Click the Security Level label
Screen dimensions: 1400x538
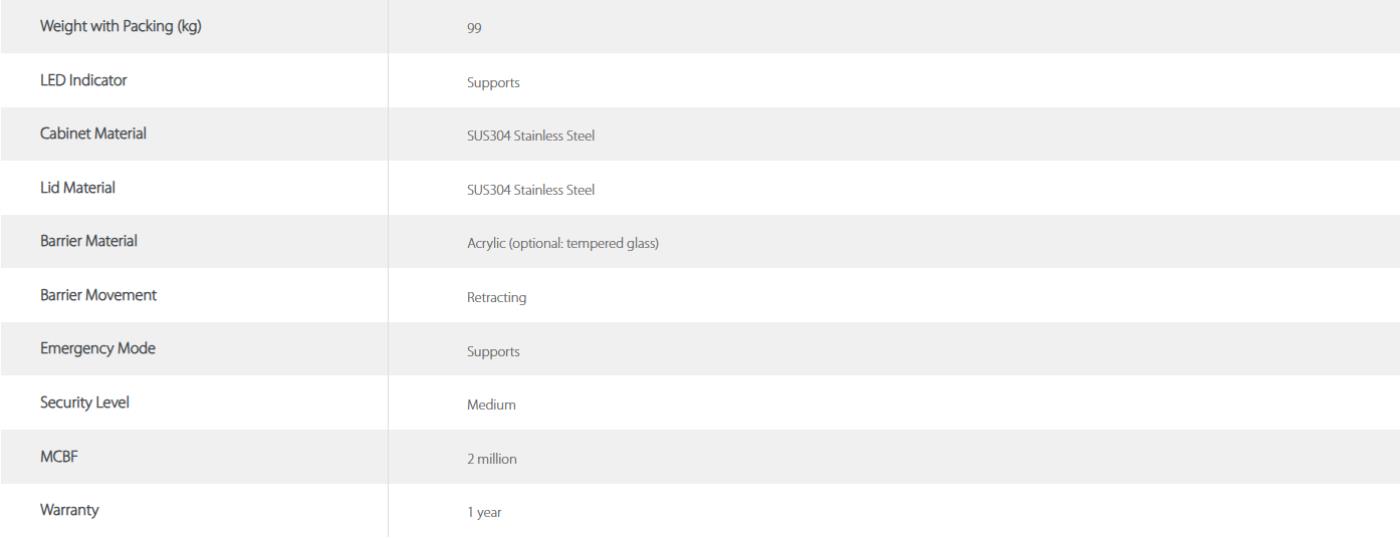point(84,403)
